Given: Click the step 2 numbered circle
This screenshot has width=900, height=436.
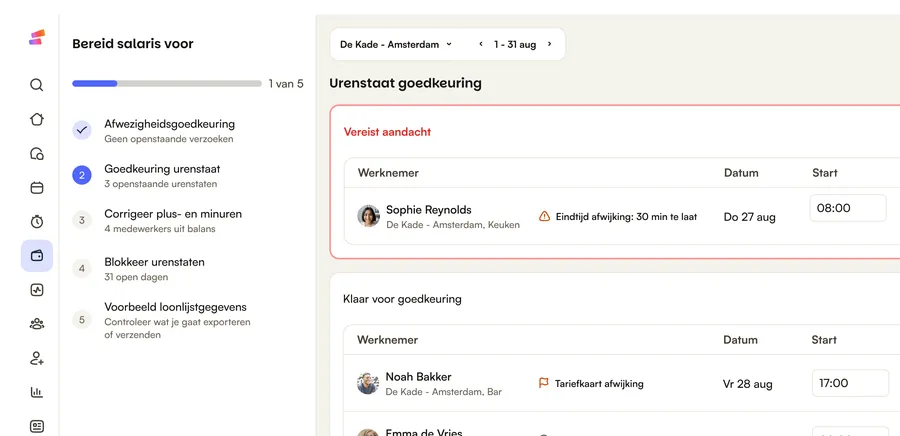Looking at the screenshot, I should [82, 176].
